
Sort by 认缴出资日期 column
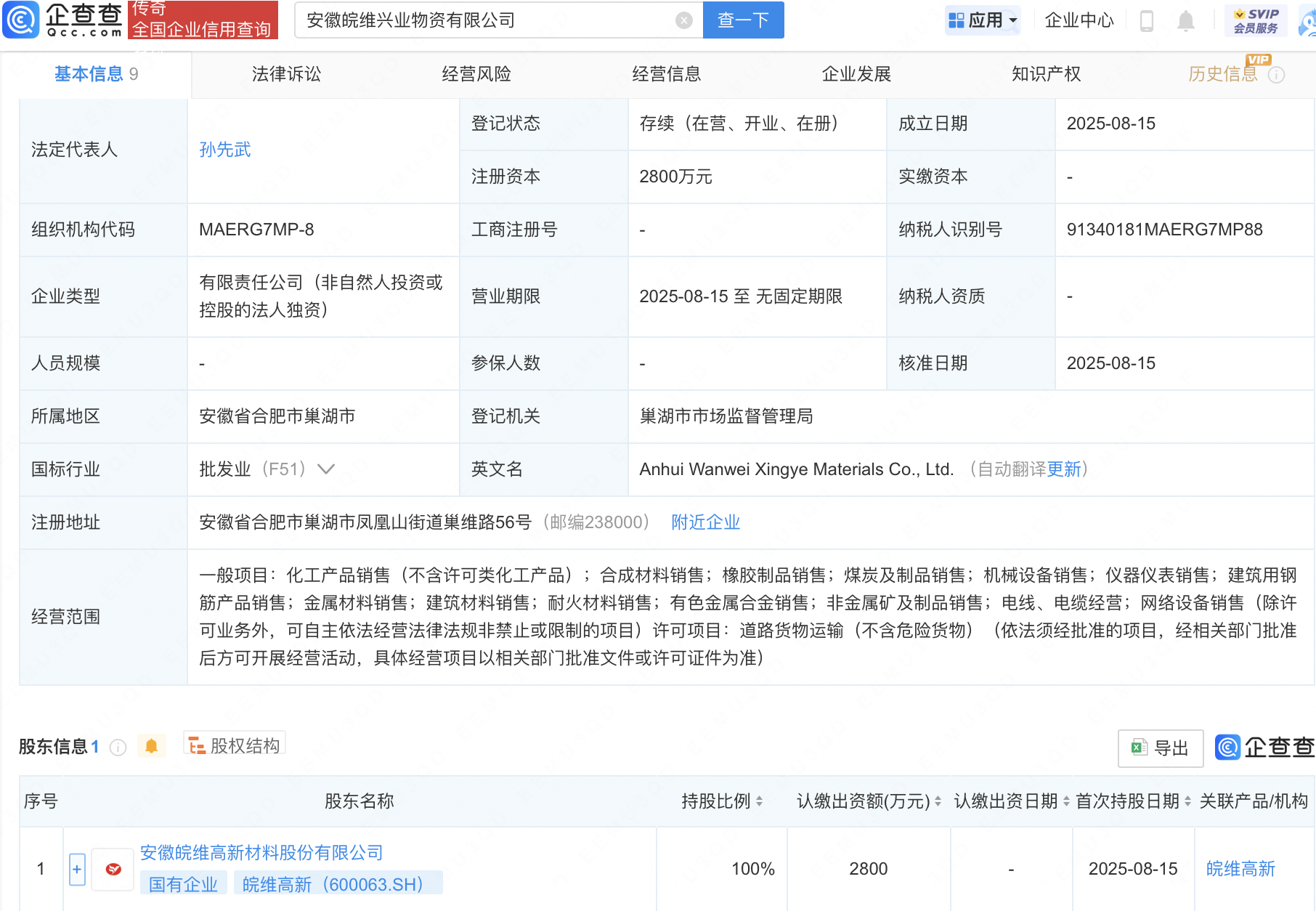click(x=1066, y=801)
